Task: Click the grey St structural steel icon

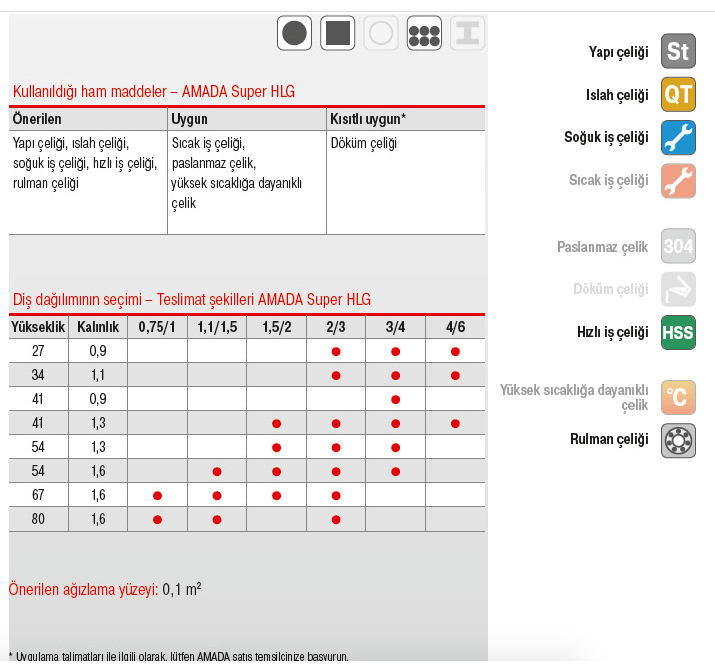Action: coord(679,51)
